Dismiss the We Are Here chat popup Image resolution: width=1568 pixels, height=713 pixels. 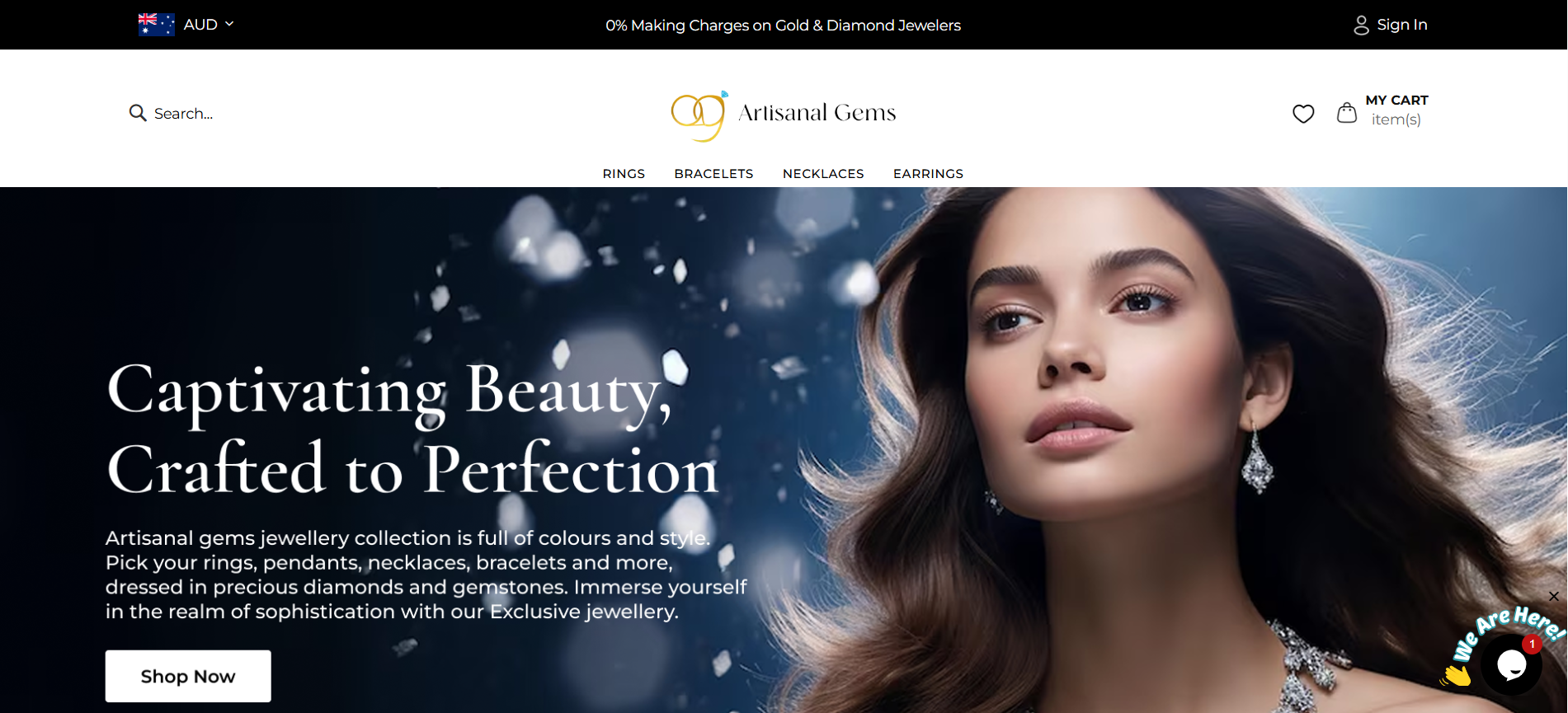[1554, 596]
